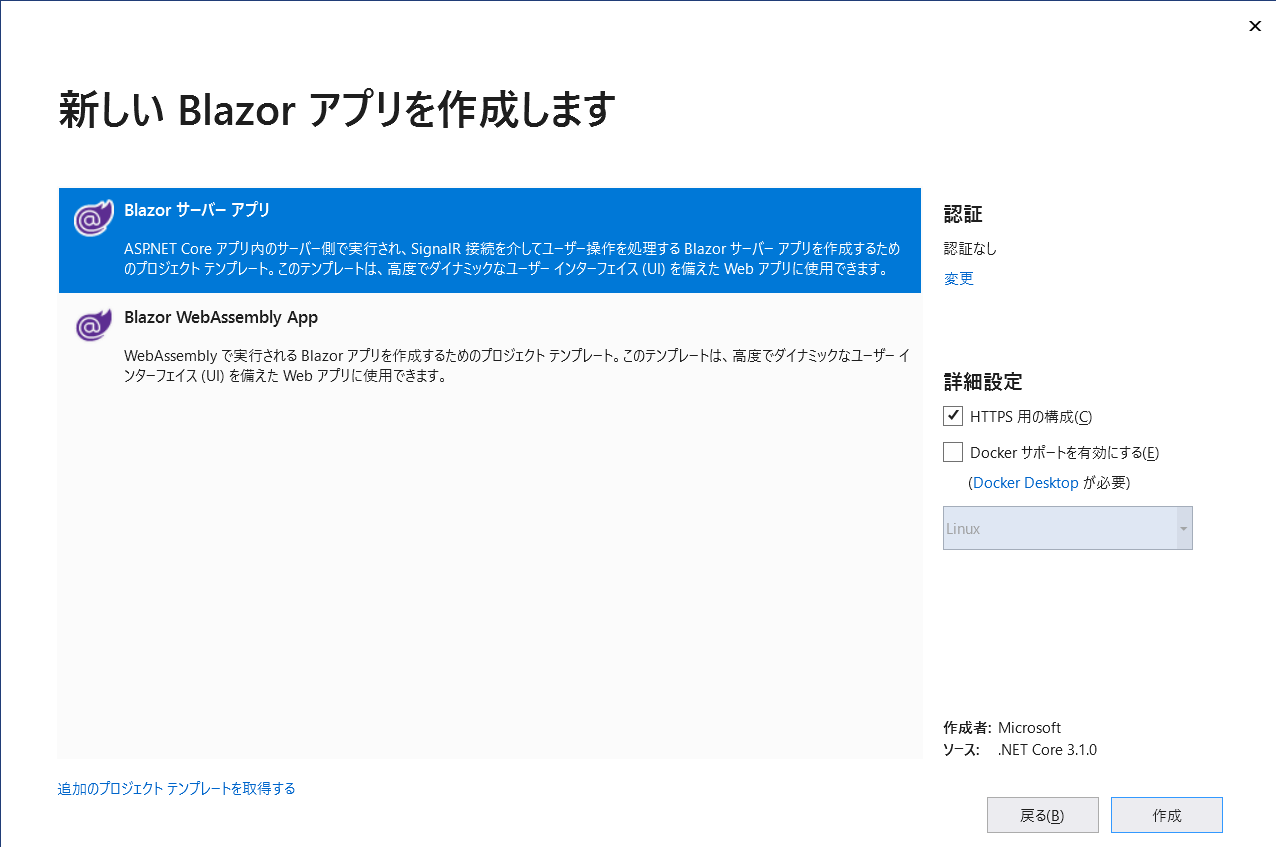Click the 詳細設定 section heading

pos(983,382)
